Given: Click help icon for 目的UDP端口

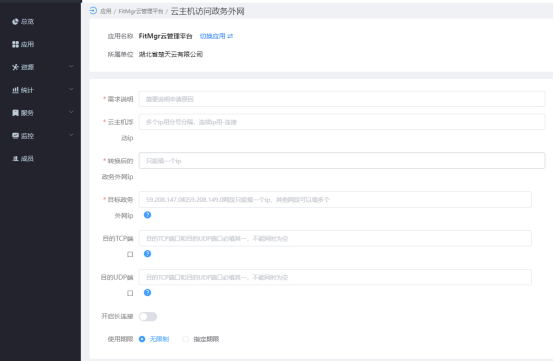Looking at the screenshot, I should pyautogui.click(x=147, y=292).
